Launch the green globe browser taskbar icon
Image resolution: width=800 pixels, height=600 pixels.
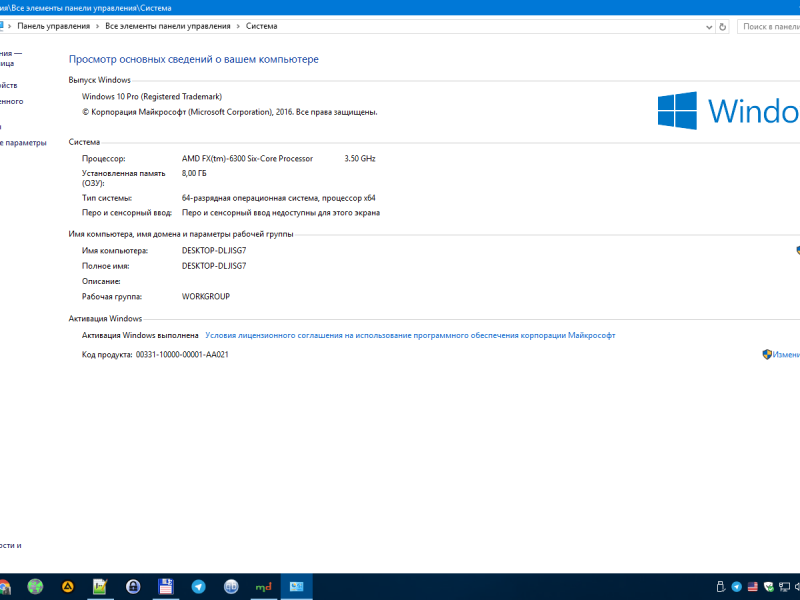(35, 587)
